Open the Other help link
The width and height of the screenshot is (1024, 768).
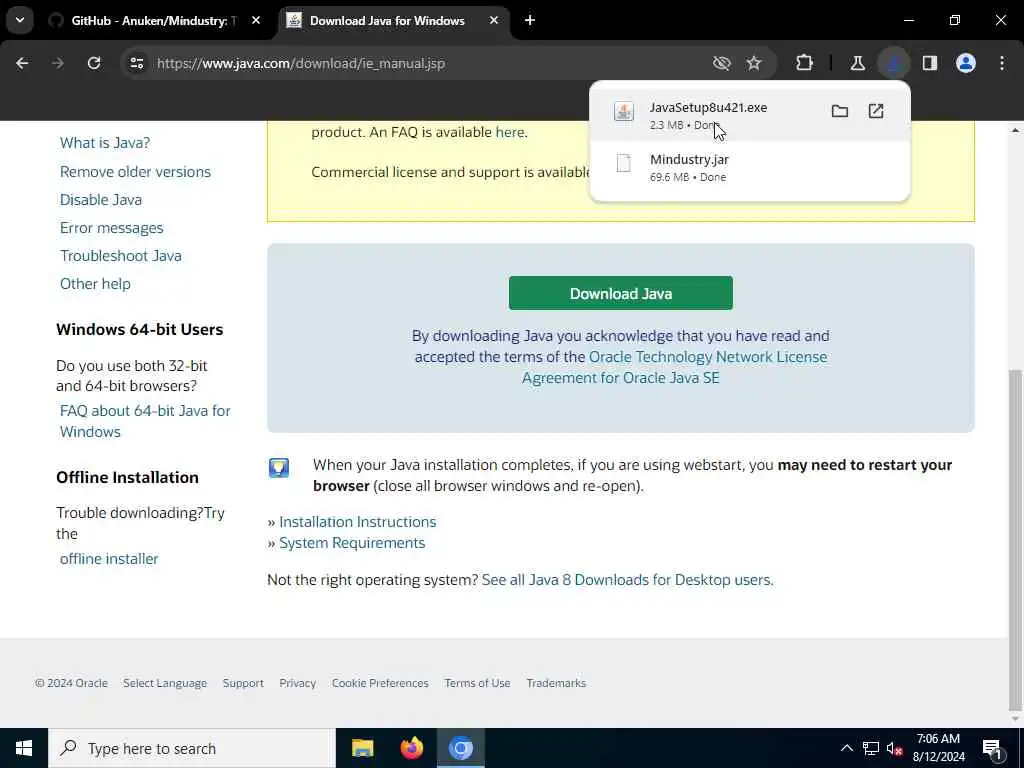pyautogui.click(x=95, y=284)
